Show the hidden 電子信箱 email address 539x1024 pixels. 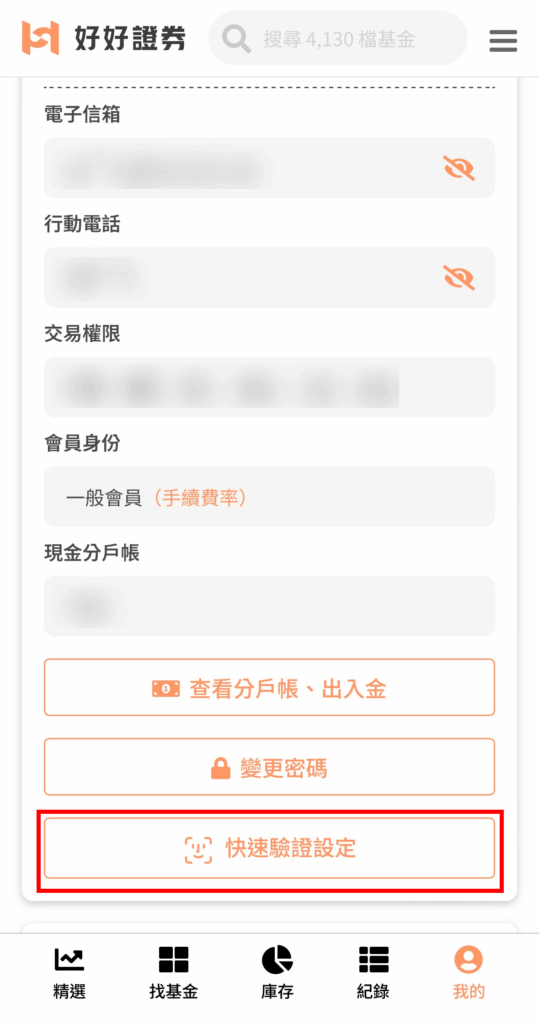(459, 168)
